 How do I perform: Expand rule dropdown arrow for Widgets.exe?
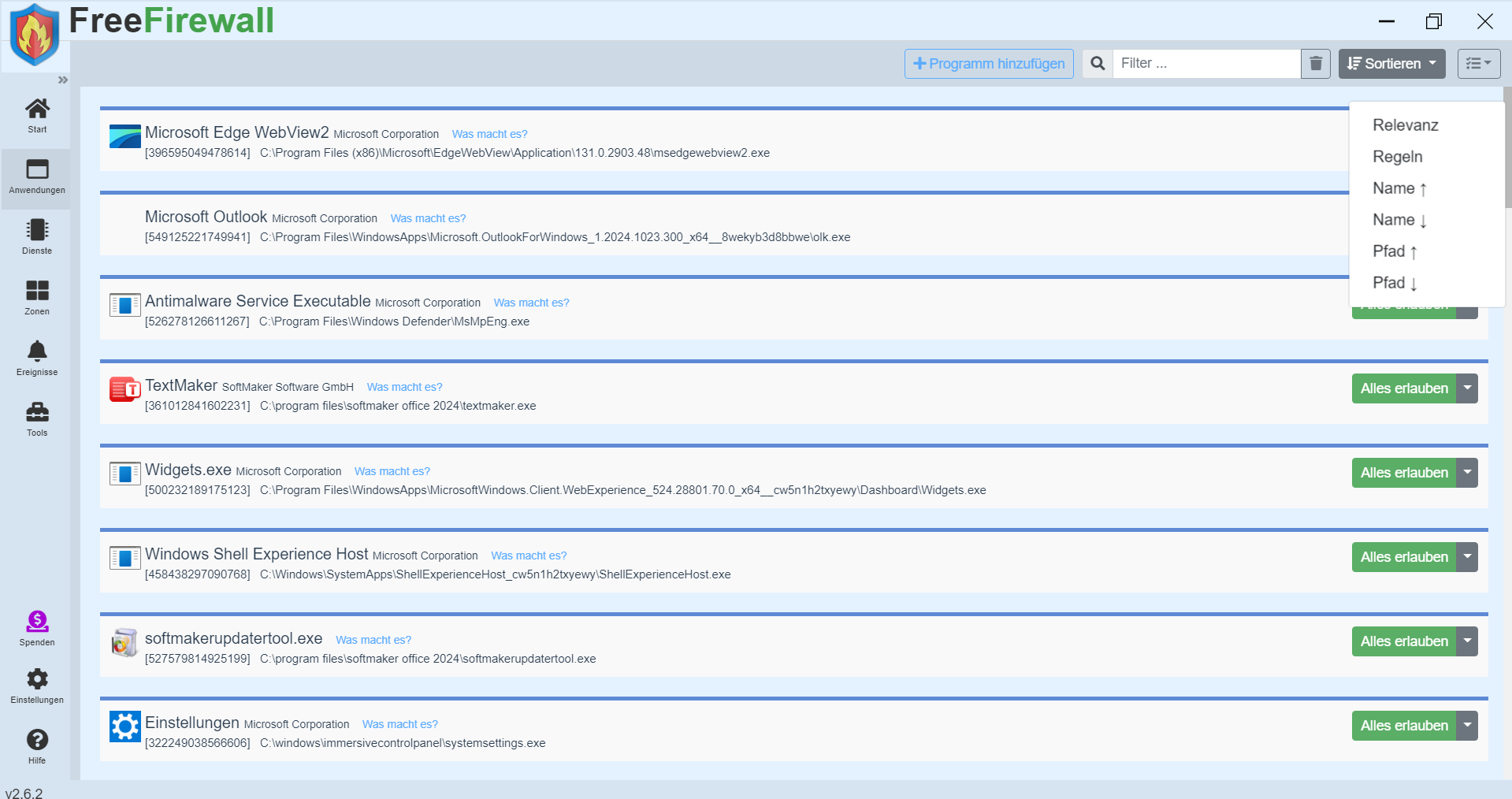pyautogui.click(x=1467, y=473)
